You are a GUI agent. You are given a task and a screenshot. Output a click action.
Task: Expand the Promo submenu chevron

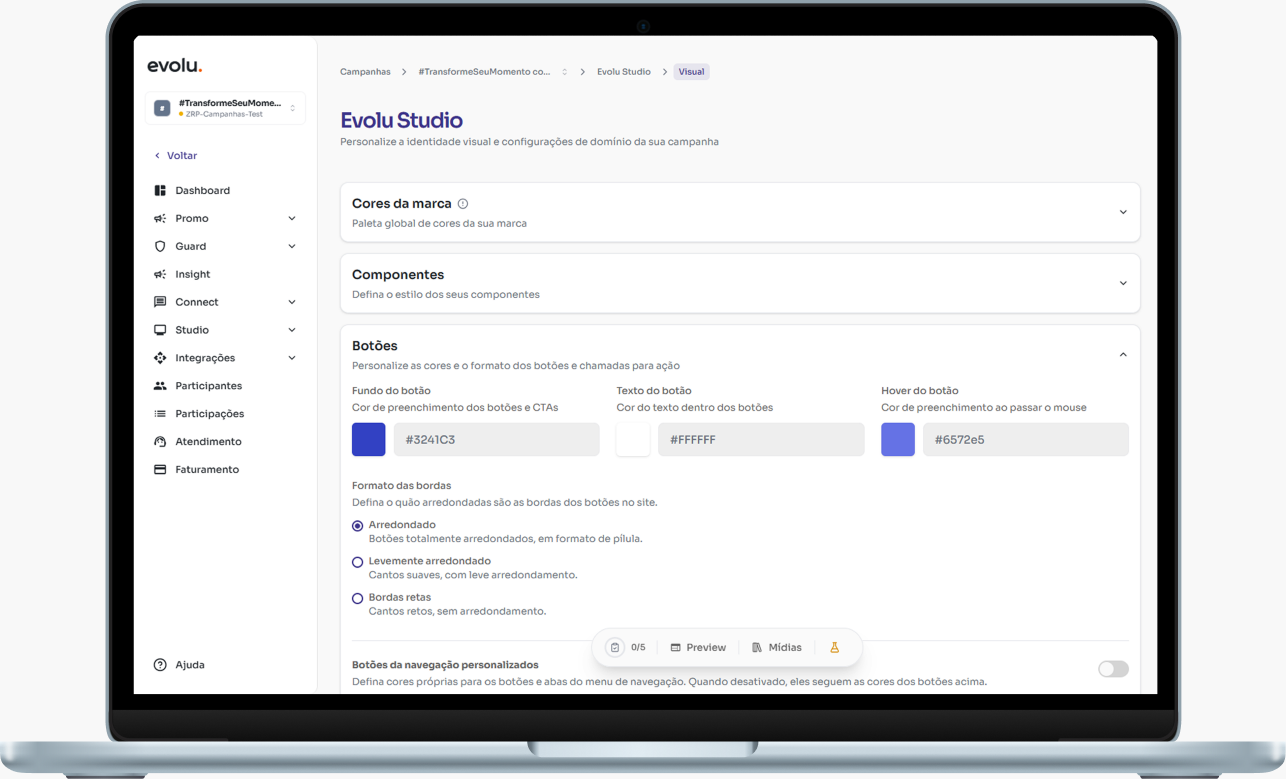pyautogui.click(x=292, y=218)
